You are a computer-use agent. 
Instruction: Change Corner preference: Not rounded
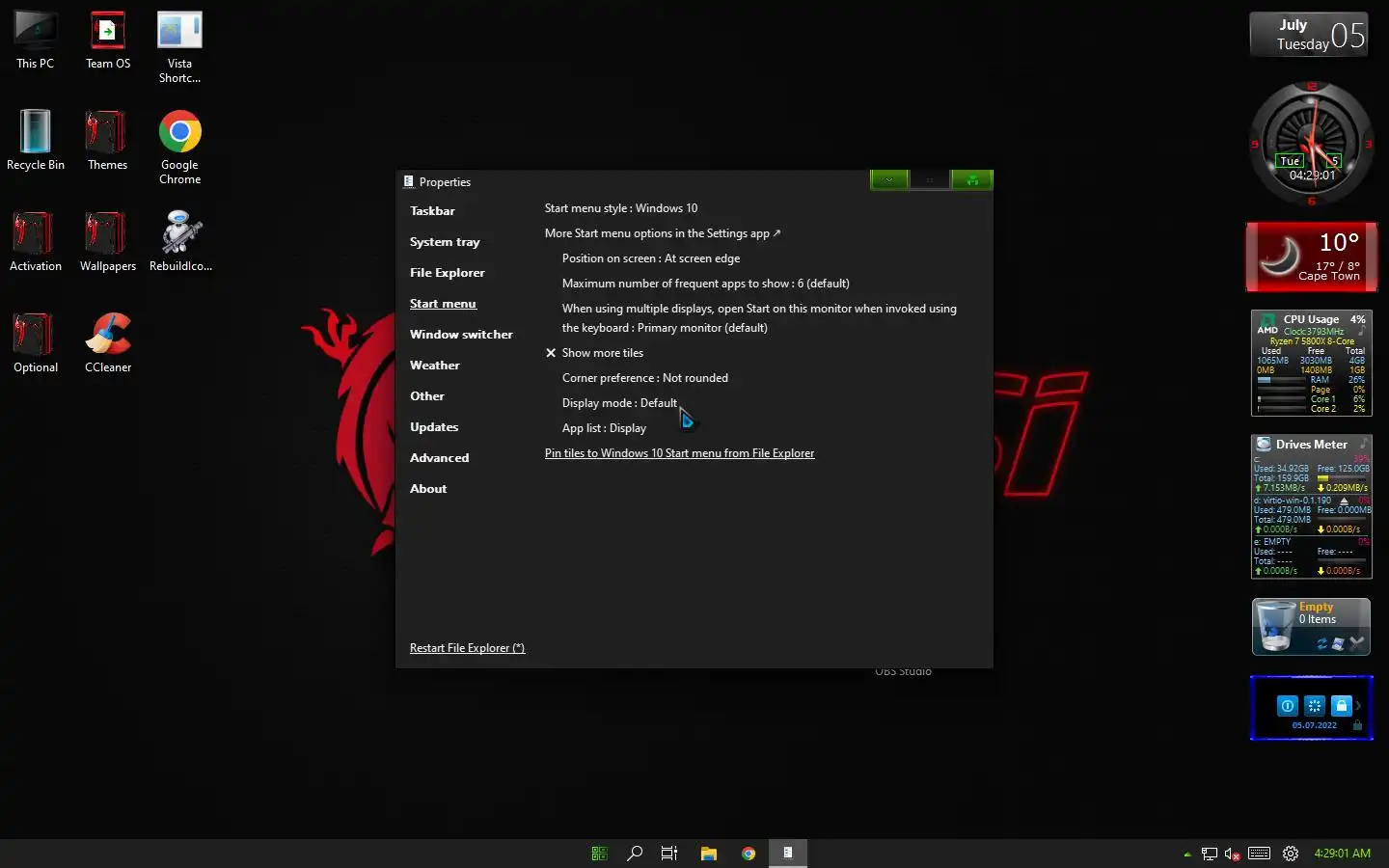click(x=645, y=378)
